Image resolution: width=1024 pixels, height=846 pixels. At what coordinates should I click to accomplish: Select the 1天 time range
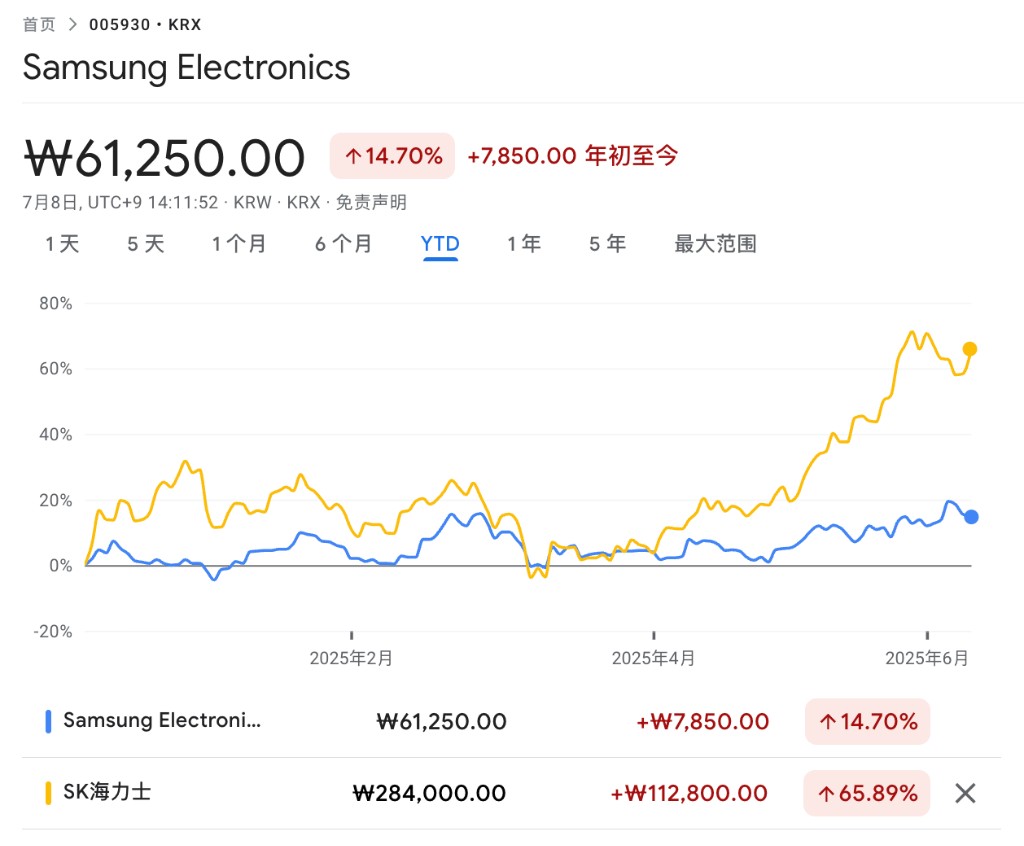click(62, 244)
